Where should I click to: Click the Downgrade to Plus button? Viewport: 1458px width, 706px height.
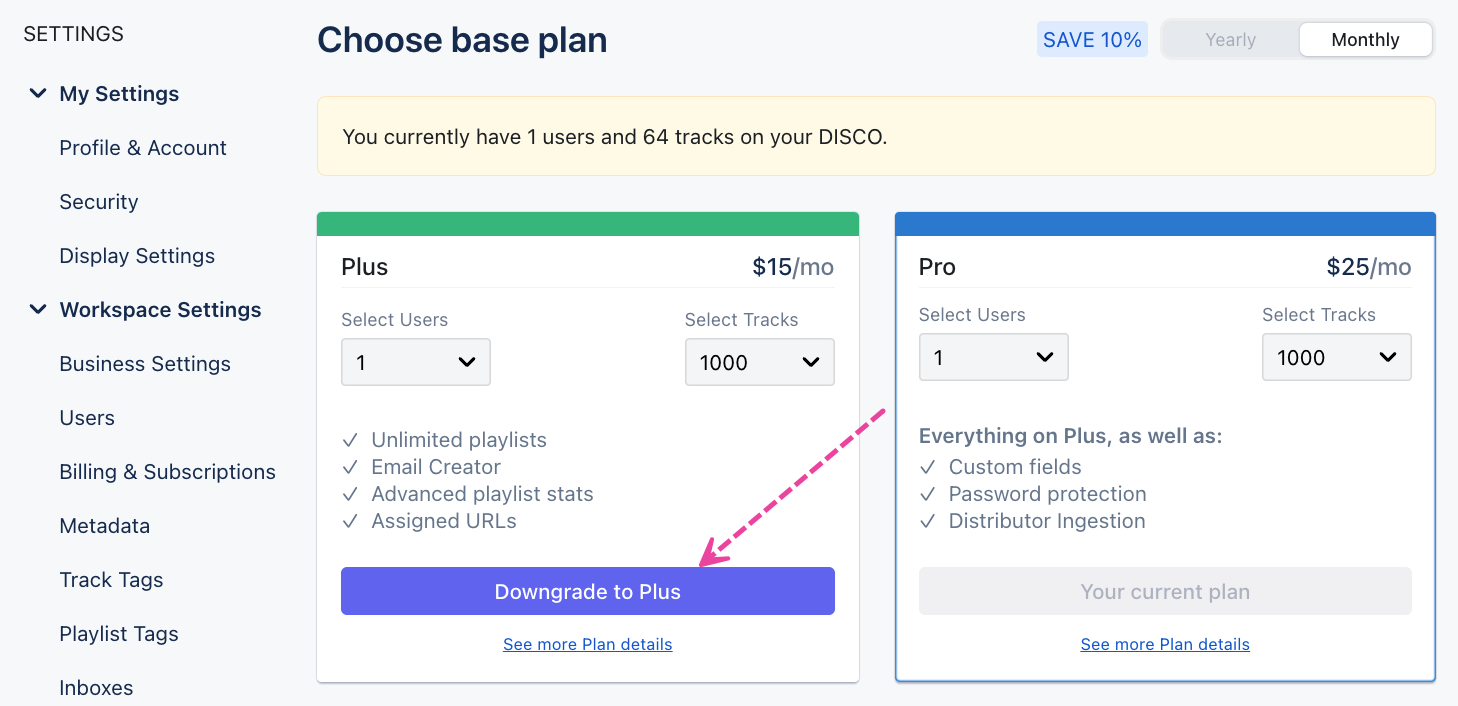(587, 591)
